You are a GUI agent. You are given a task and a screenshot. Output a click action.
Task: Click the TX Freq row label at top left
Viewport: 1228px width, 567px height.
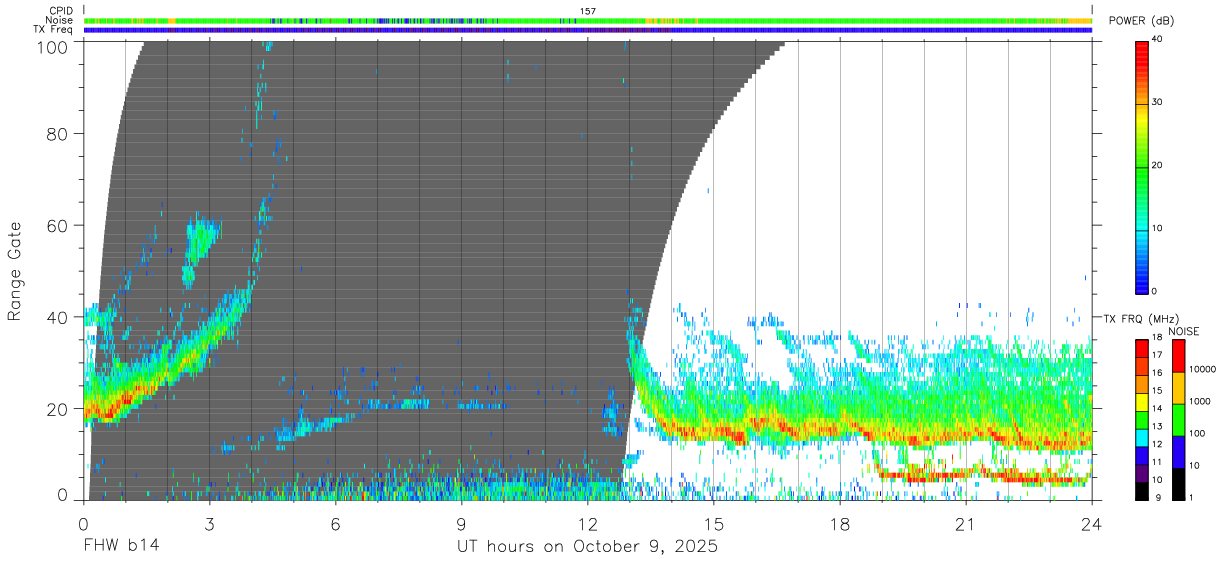coord(53,29)
